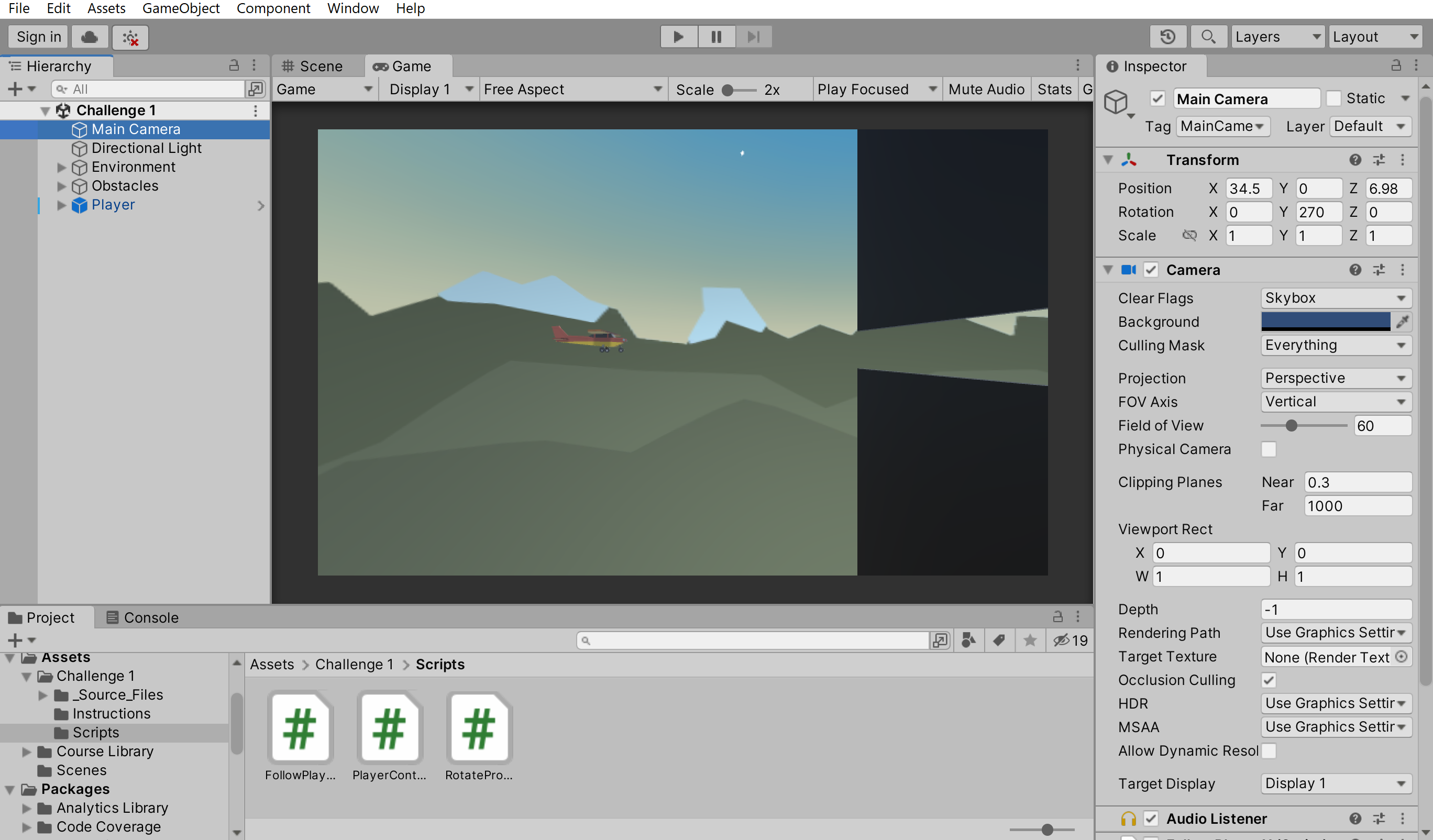Click the Play button in toolbar
Screen dimensions: 1433x840
point(678,37)
